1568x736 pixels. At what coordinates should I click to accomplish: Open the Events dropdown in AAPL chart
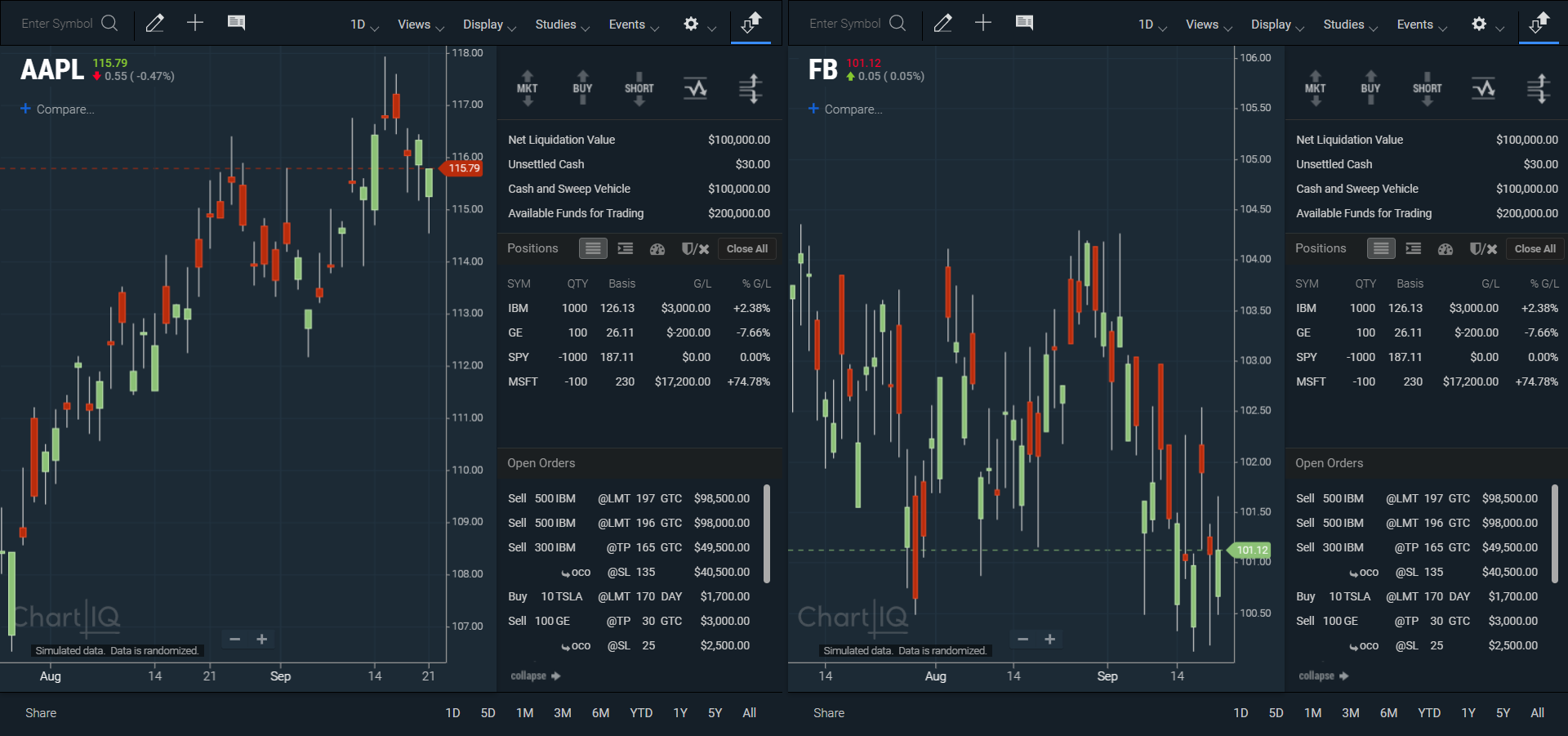pos(634,25)
